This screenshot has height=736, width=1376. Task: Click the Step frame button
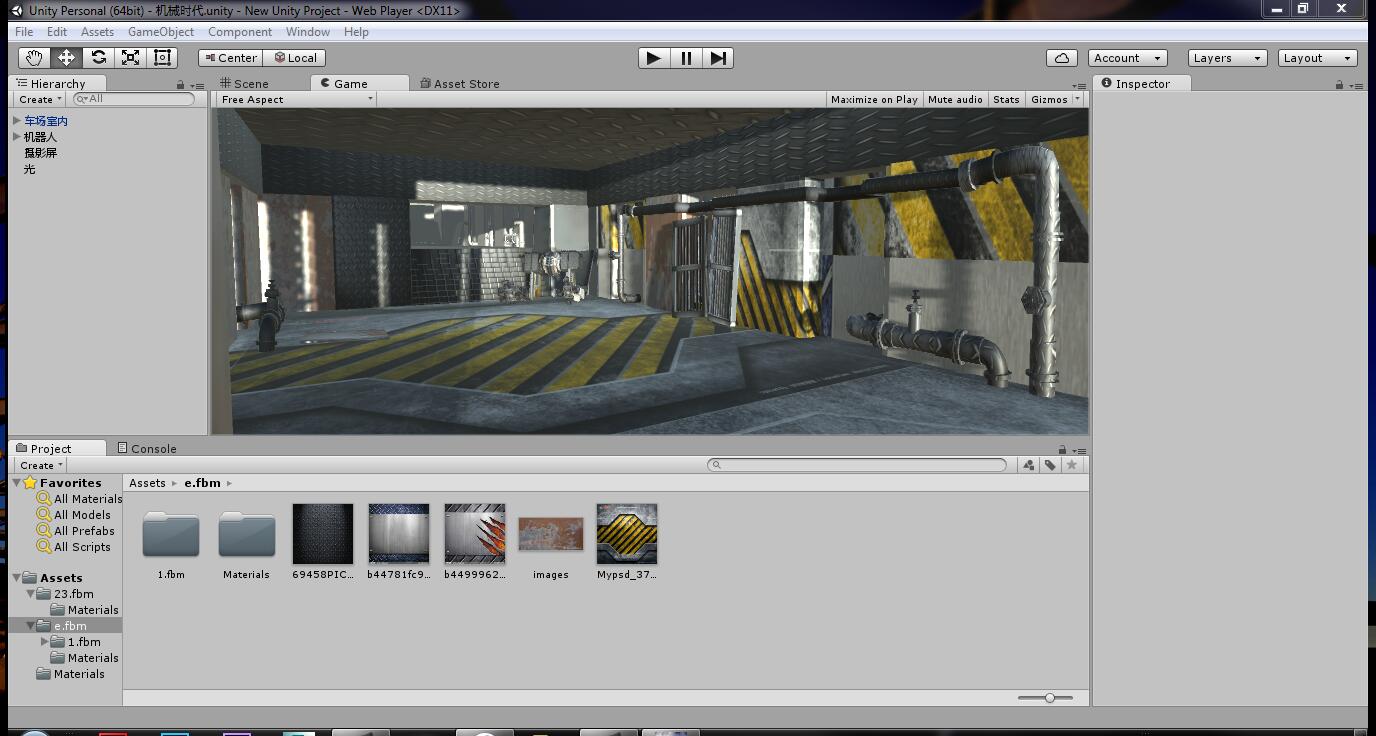718,58
